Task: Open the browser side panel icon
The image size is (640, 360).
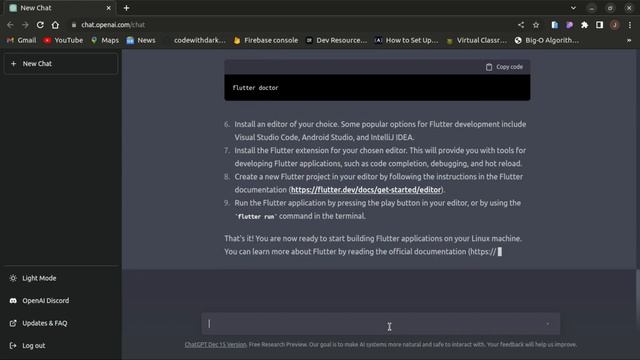Action: pyautogui.click(x=599, y=25)
